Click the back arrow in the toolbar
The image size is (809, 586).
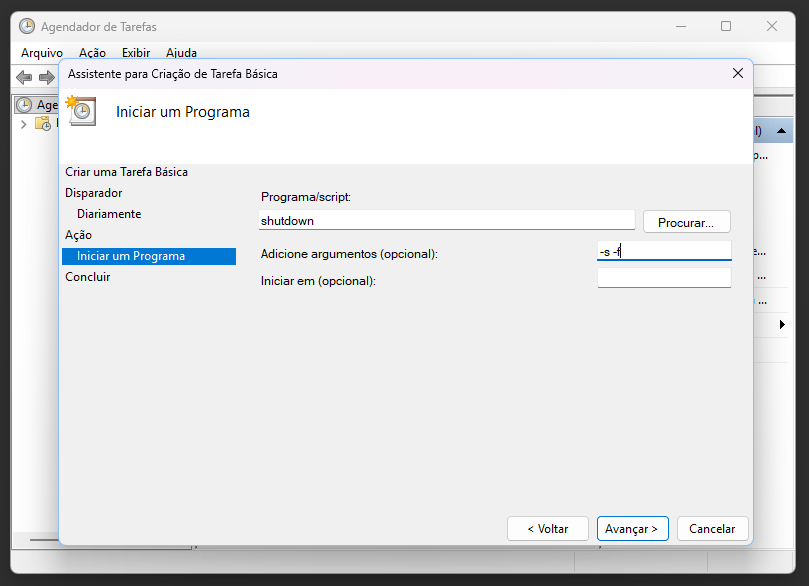pyautogui.click(x=24, y=77)
